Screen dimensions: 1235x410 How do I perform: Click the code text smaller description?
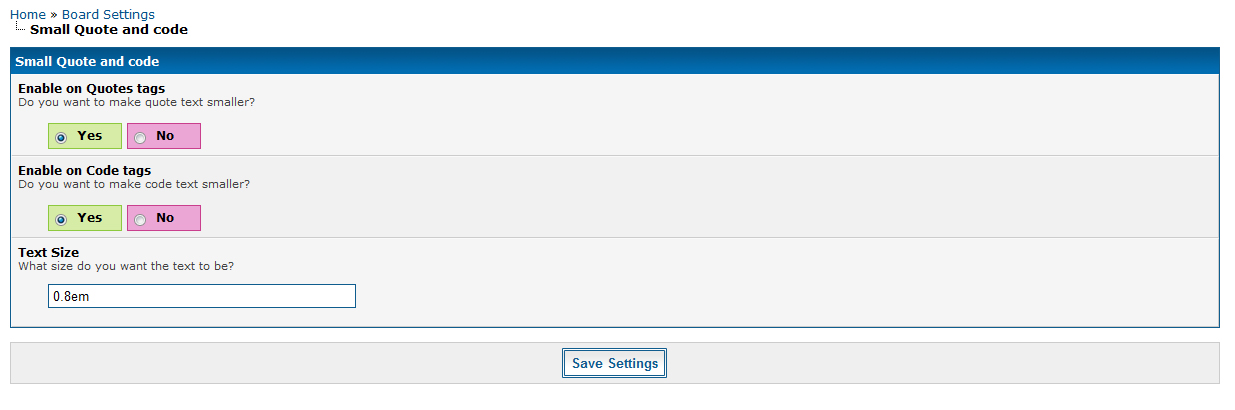coord(134,184)
